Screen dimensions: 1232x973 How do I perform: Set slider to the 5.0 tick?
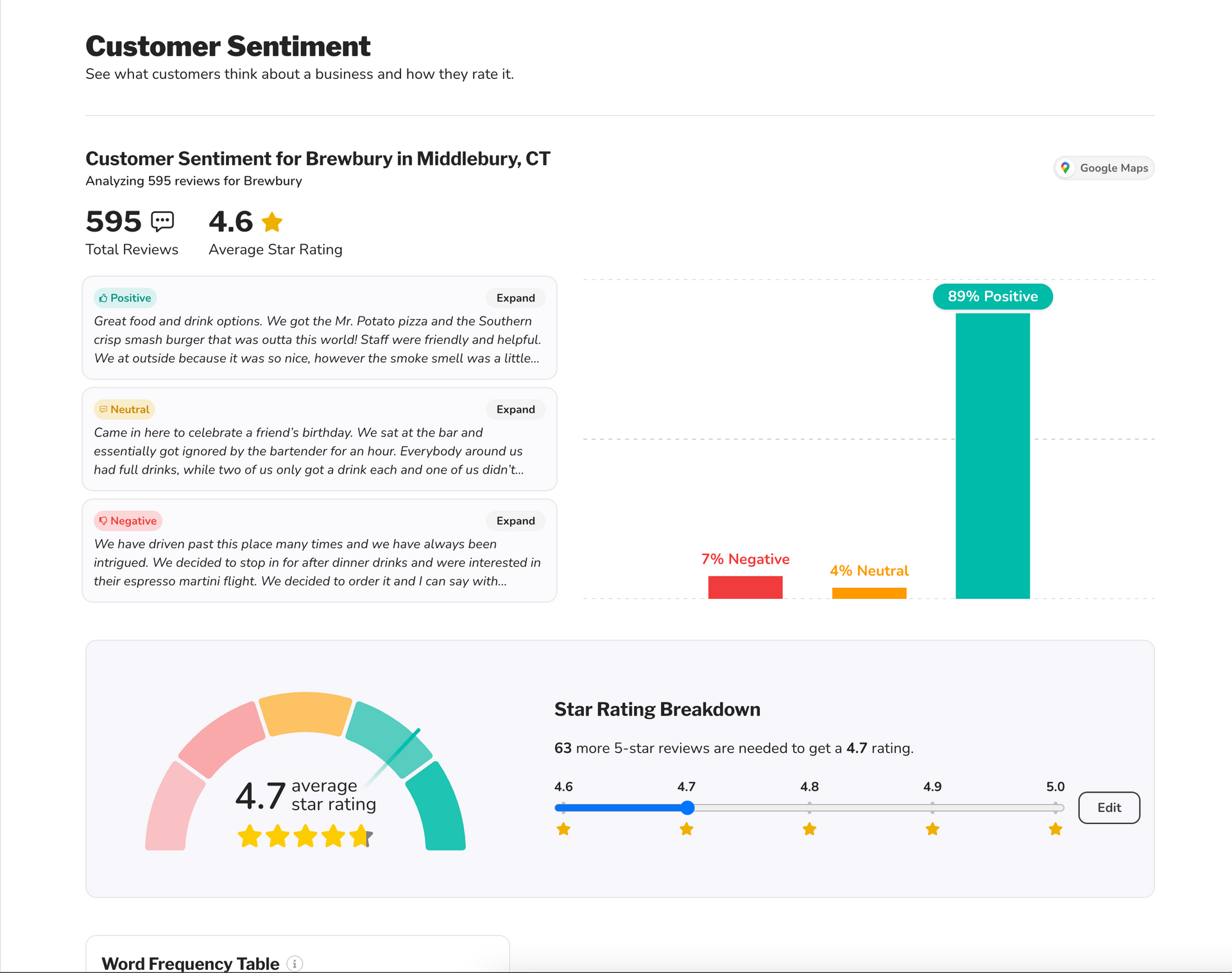pos(1056,807)
